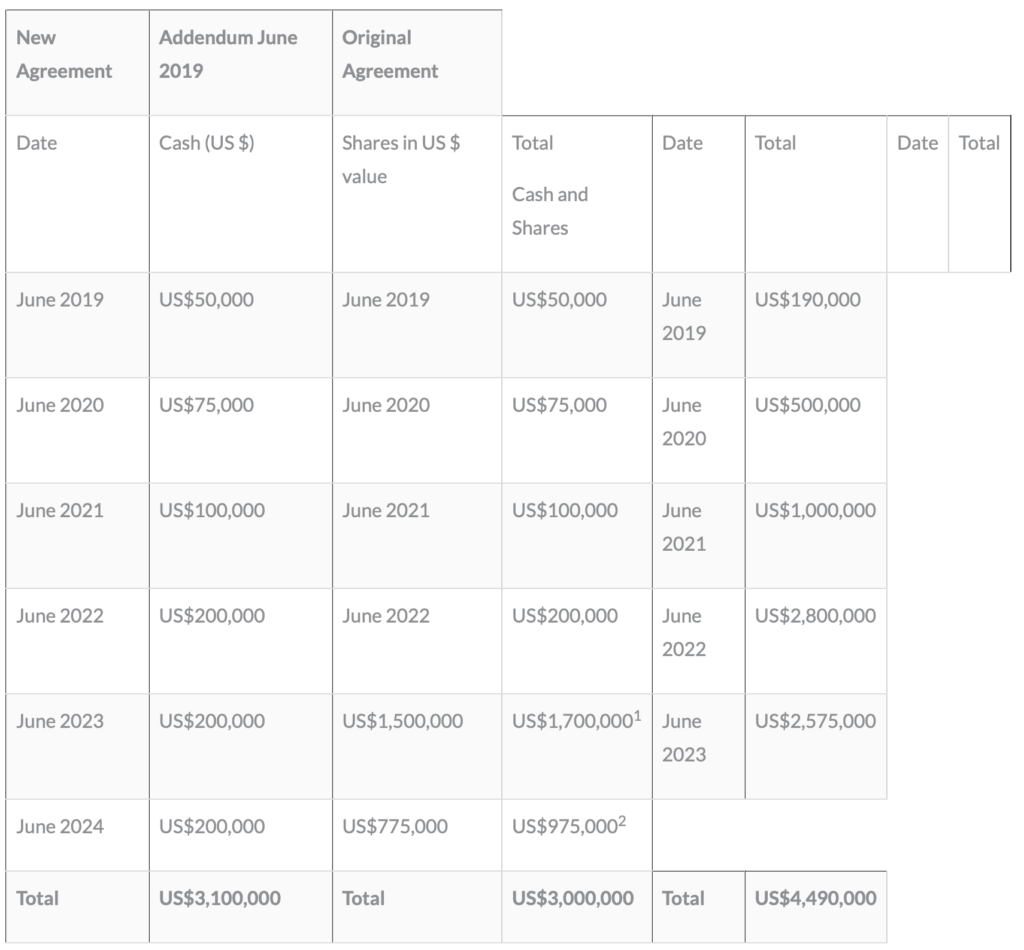Viewport: 1024px width, 950px height.
Task: Click the Shares in US $ value heading
Action: coord(401,159)
